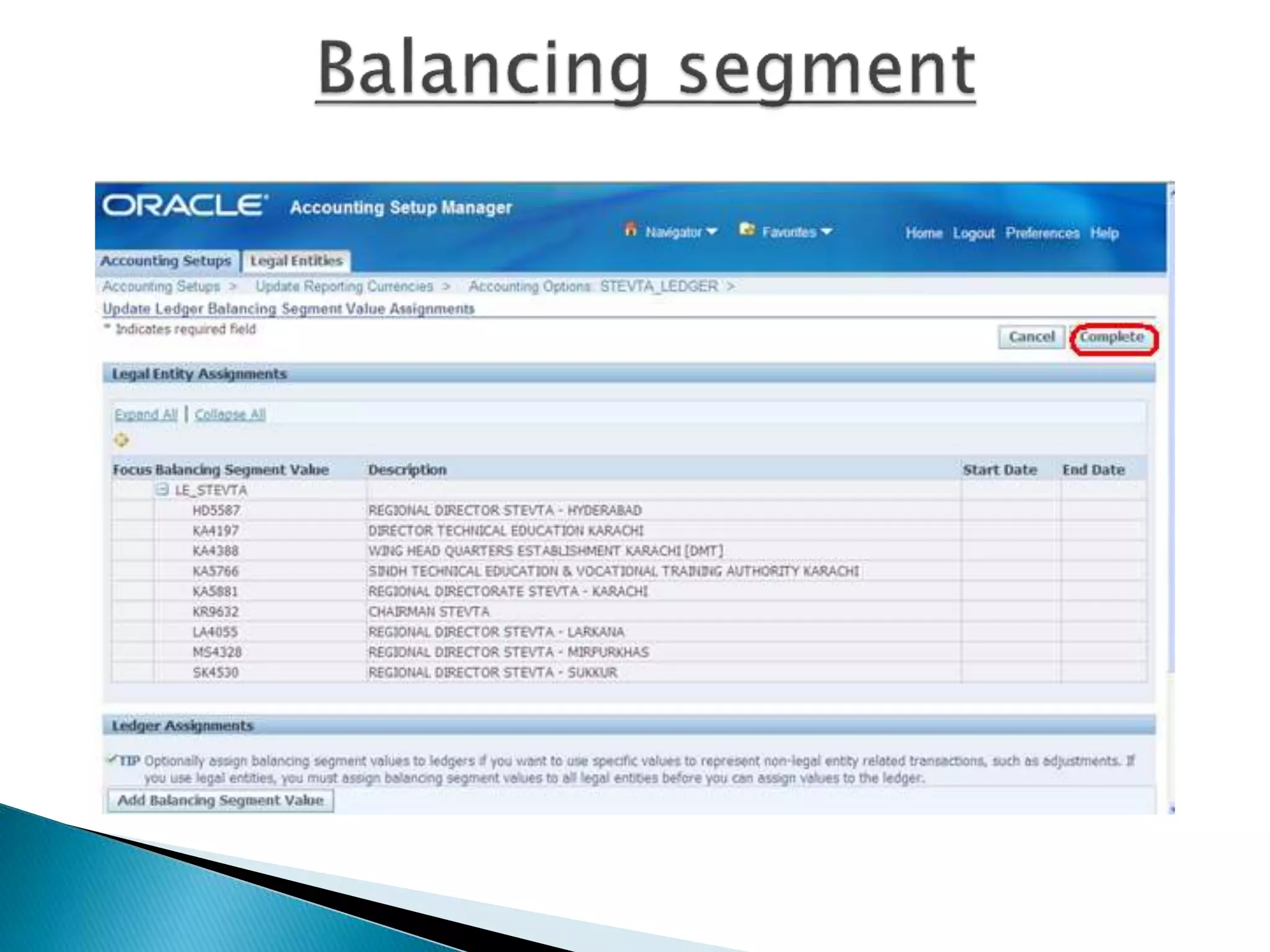Click the Collapse All link
The image size is (1270, 952).
(230, 414)
